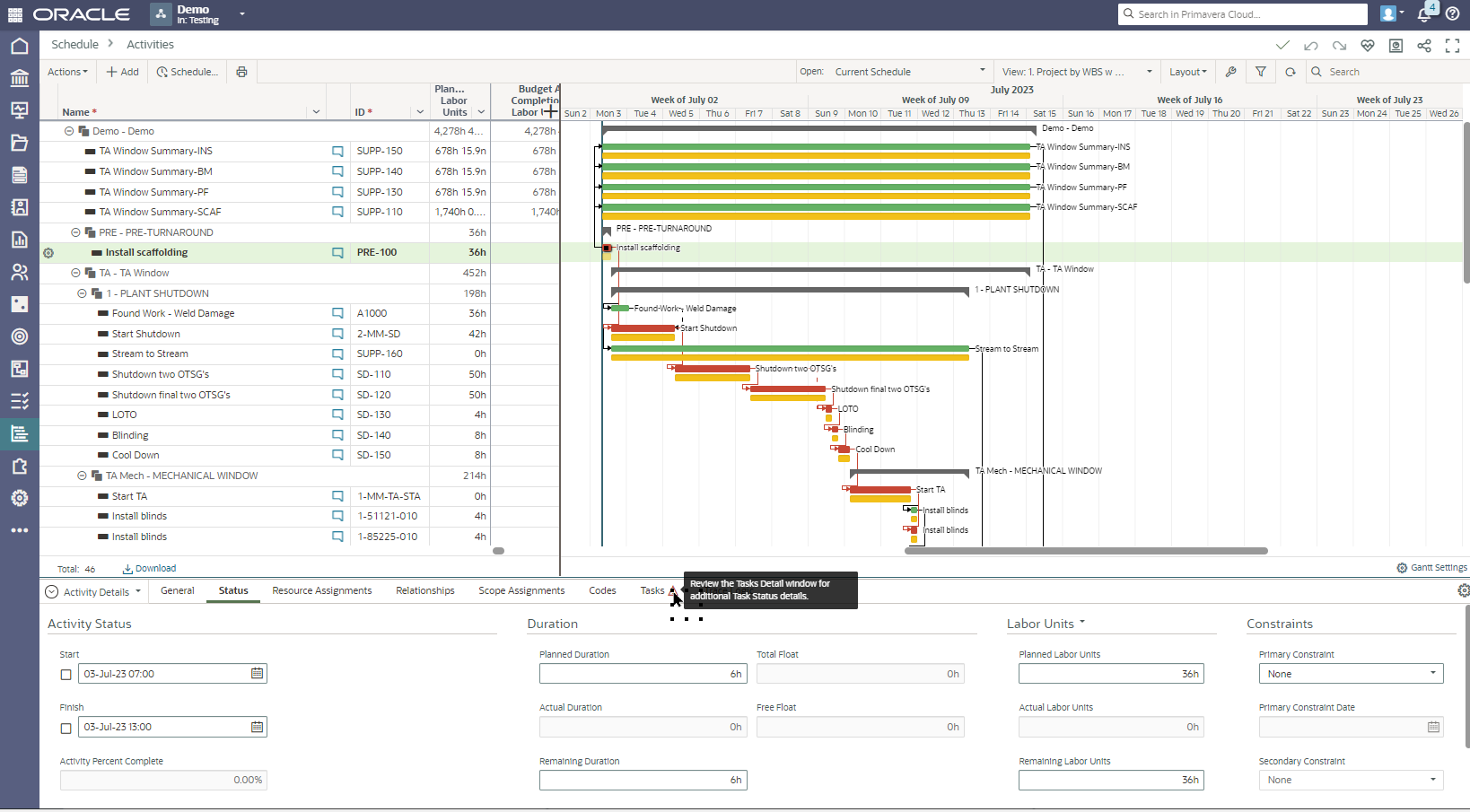The image size is (1470, 812).
Task: Open the Relationships tab
Action: pos(424,590)
